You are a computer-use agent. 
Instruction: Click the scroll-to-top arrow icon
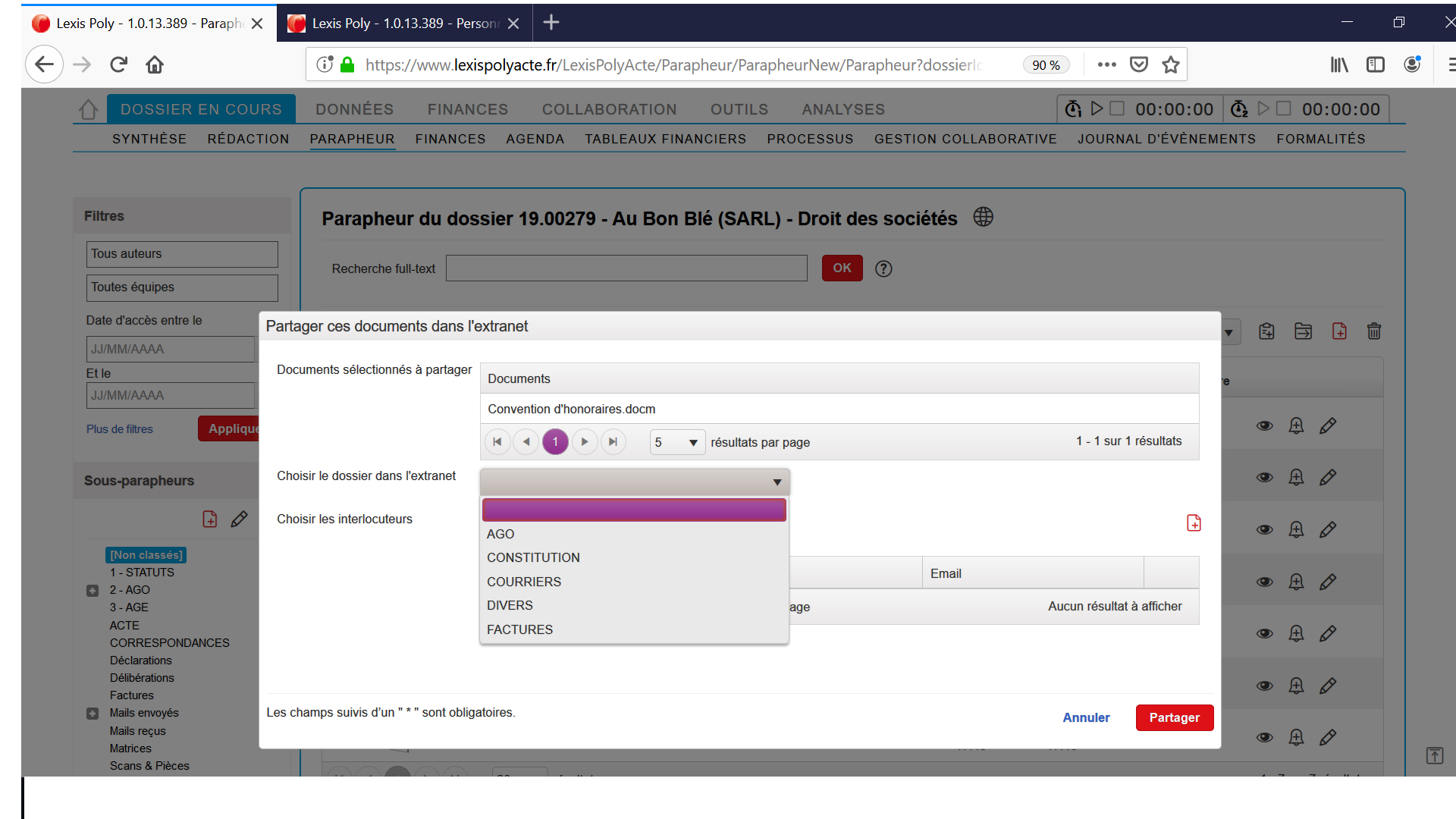point(1435,755)
